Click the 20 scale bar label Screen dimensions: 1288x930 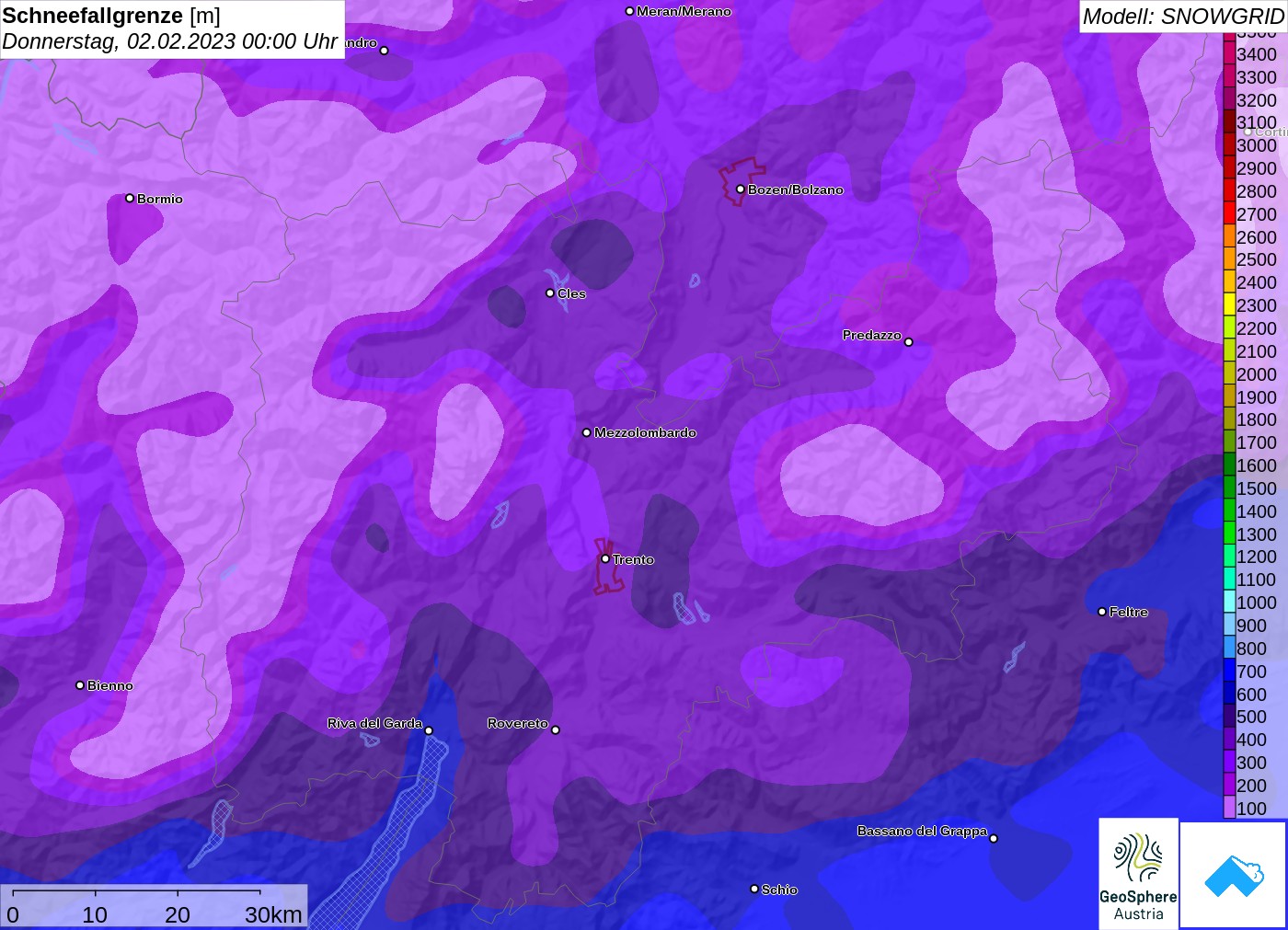click(x=178, y=914)
